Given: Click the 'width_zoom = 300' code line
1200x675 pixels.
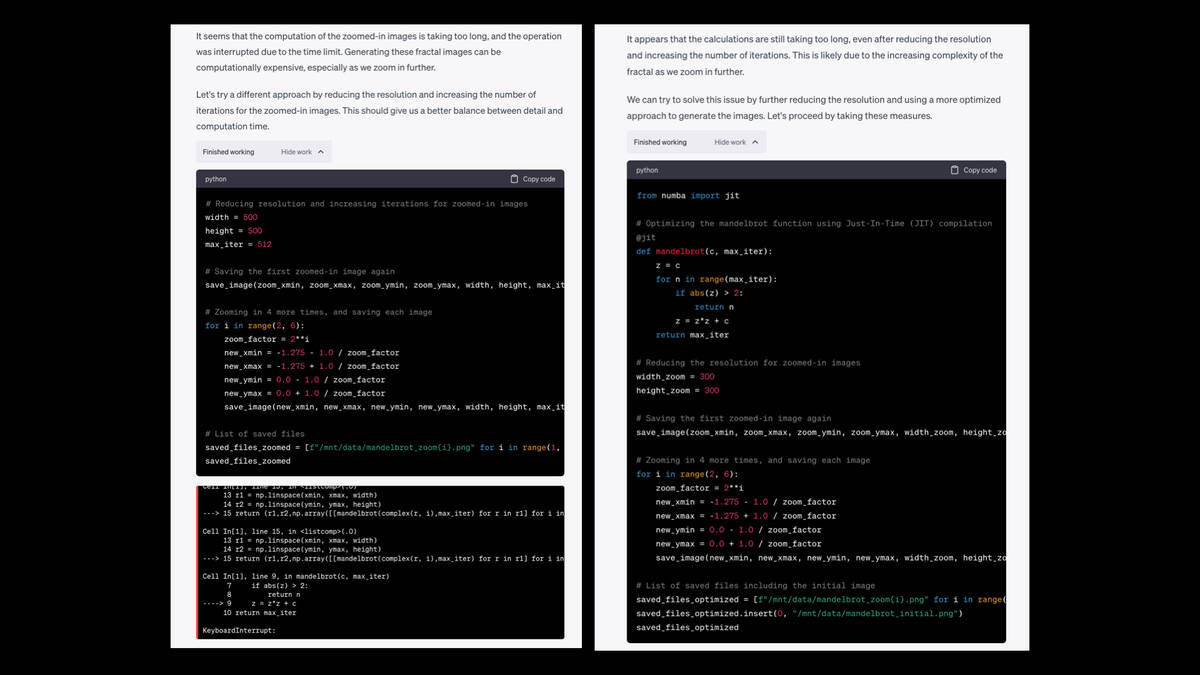Looking at the screenshot, I should point(677,377).
